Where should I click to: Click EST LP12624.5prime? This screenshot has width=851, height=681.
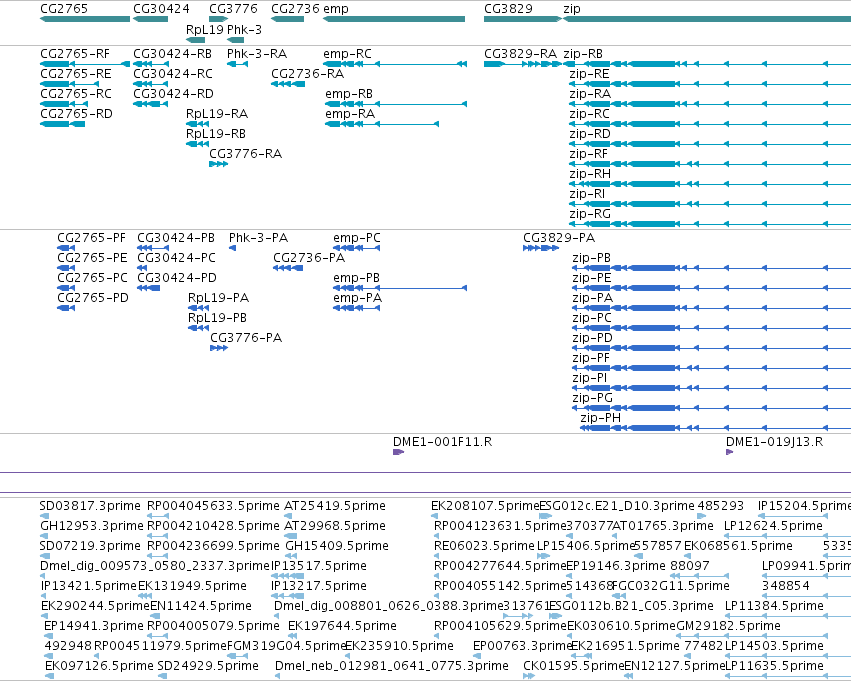coord(773,526)
